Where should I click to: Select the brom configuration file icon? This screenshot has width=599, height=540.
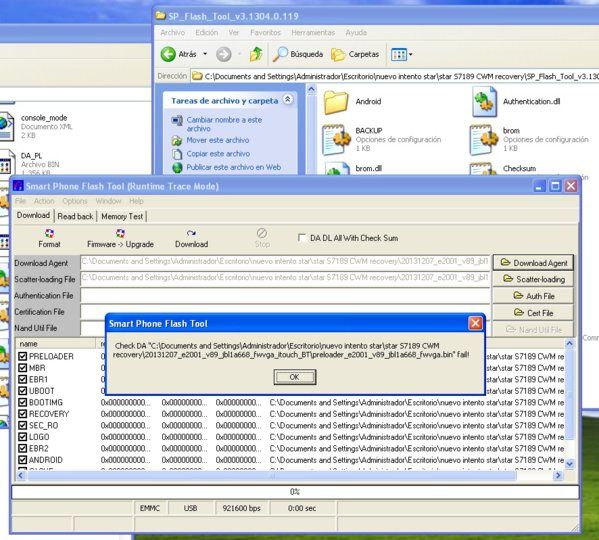[x=484, y=139]
